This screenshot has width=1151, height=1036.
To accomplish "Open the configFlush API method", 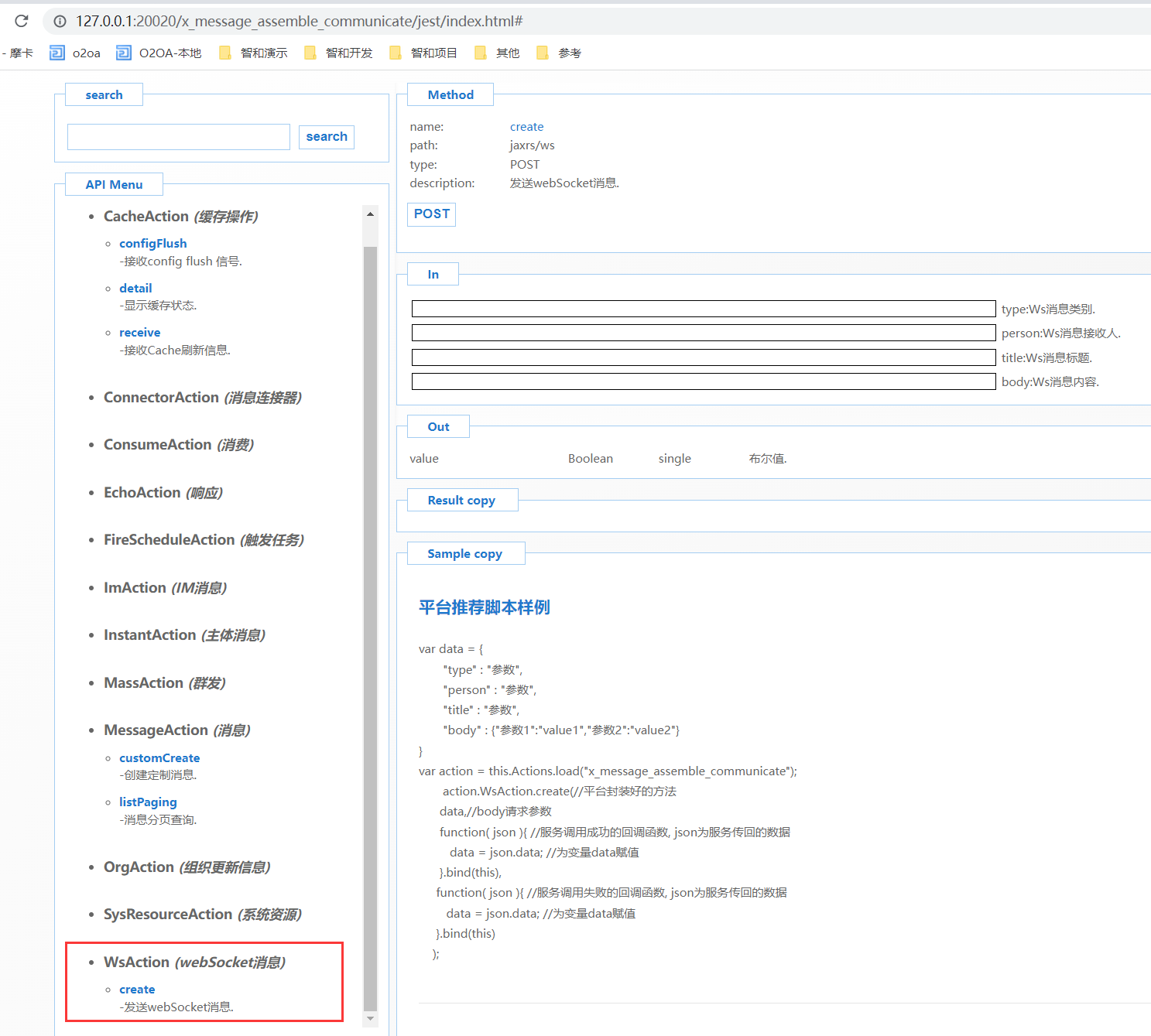I will (x=152, y=244).
